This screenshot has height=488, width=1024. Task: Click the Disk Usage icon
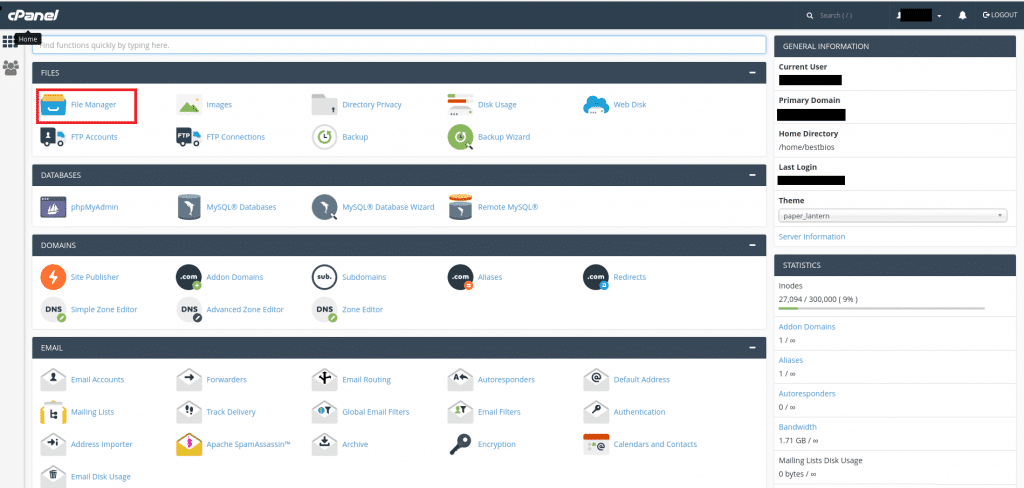coord(460,105)
